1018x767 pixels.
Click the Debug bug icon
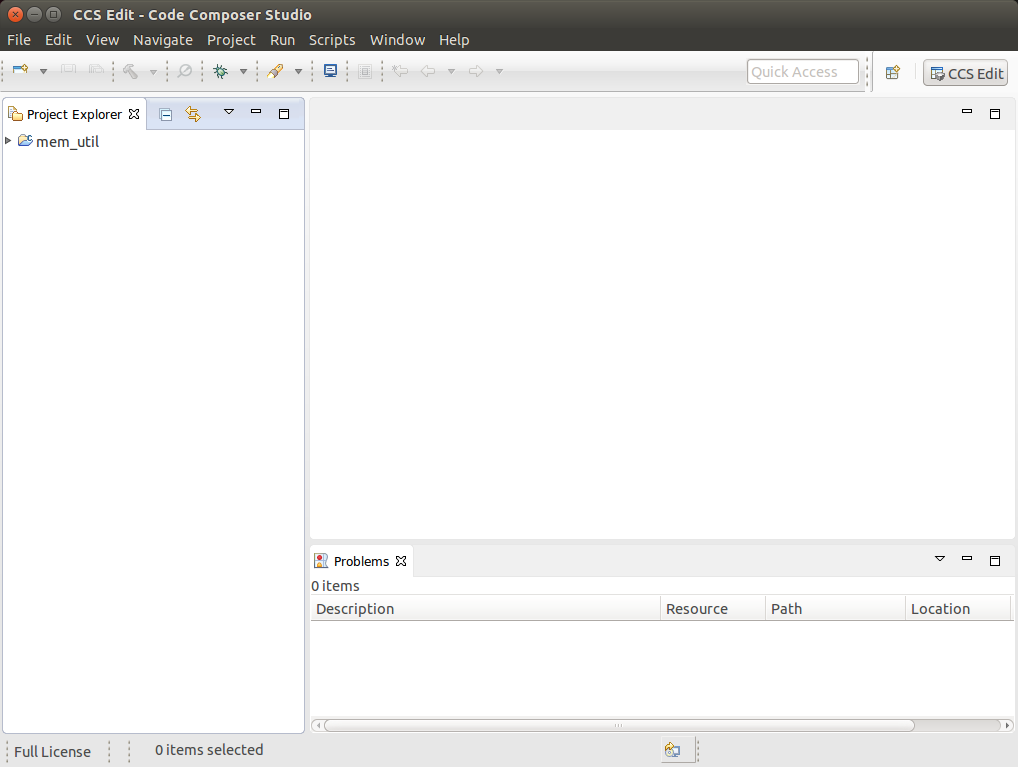(220, 71)
